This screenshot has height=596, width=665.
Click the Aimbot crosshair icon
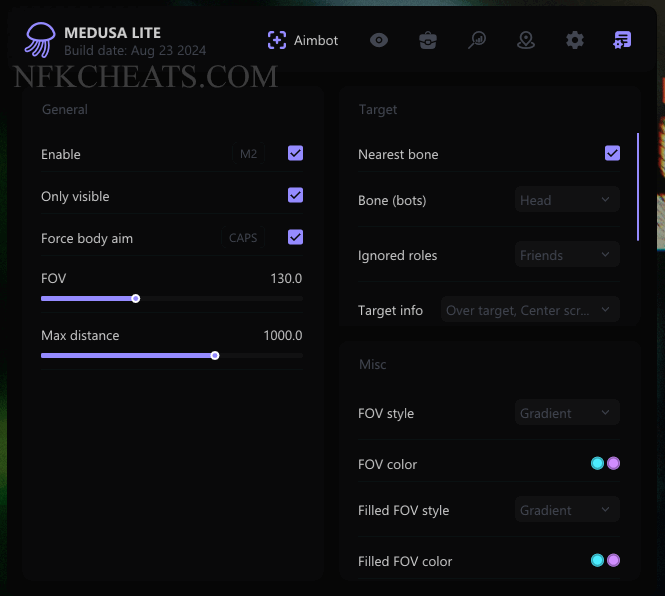277,40
